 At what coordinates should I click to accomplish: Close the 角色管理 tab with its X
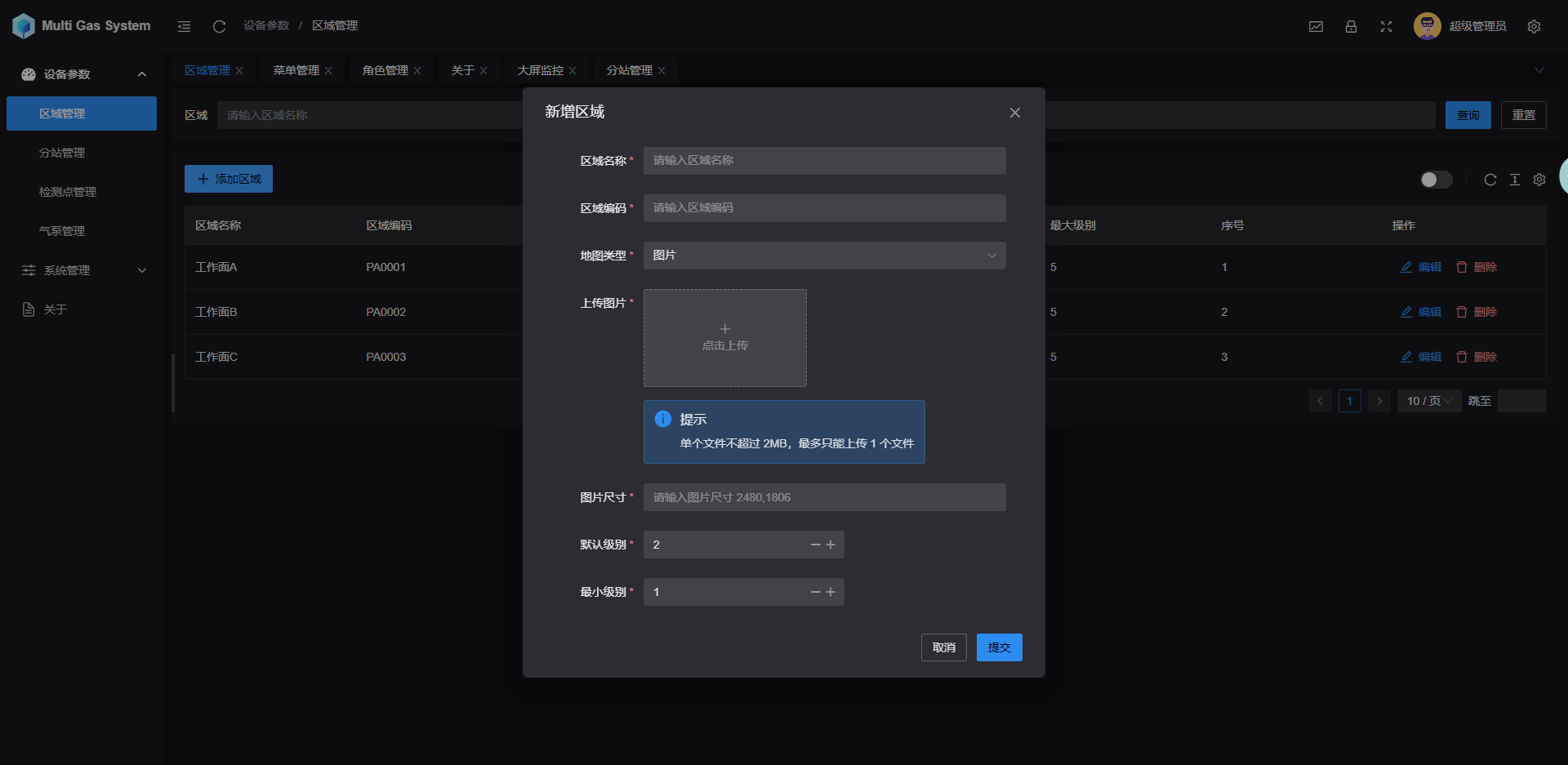click(x=417, y=71)
